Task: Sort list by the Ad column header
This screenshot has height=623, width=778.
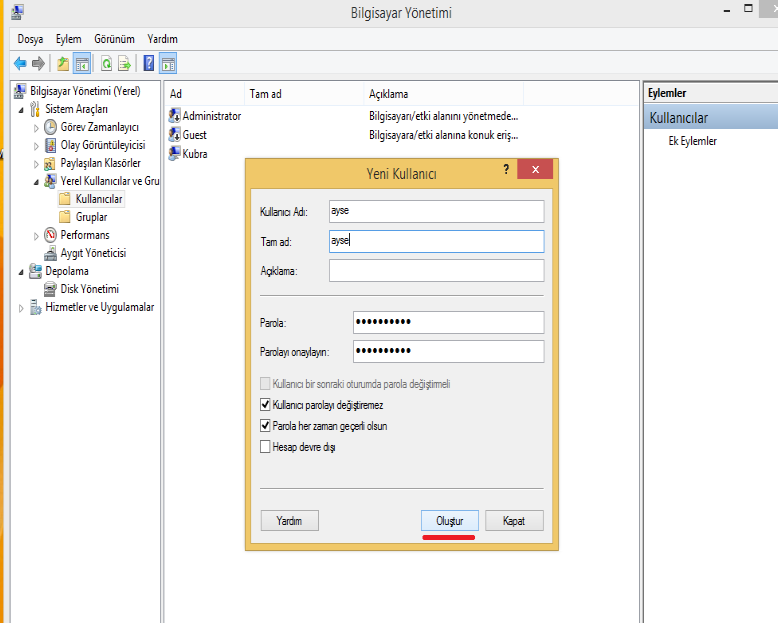Action: pyautogui.click(x=204, y=94)
